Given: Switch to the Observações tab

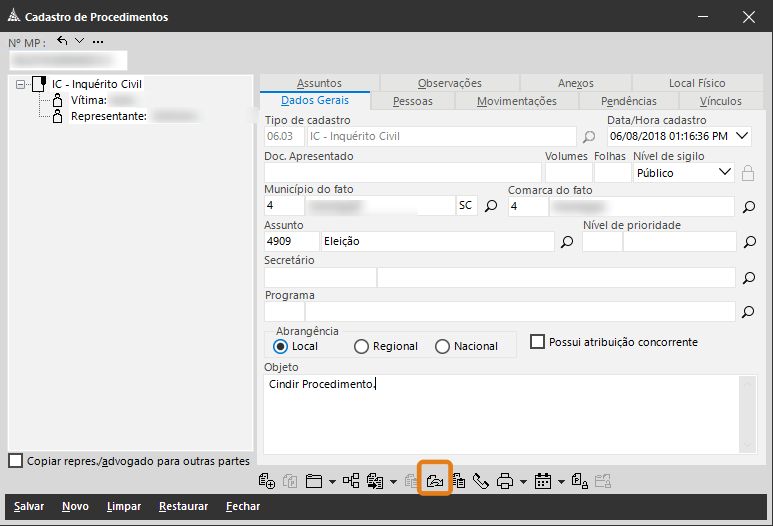Looking at the screenshot, I should (x=450, y=83).
